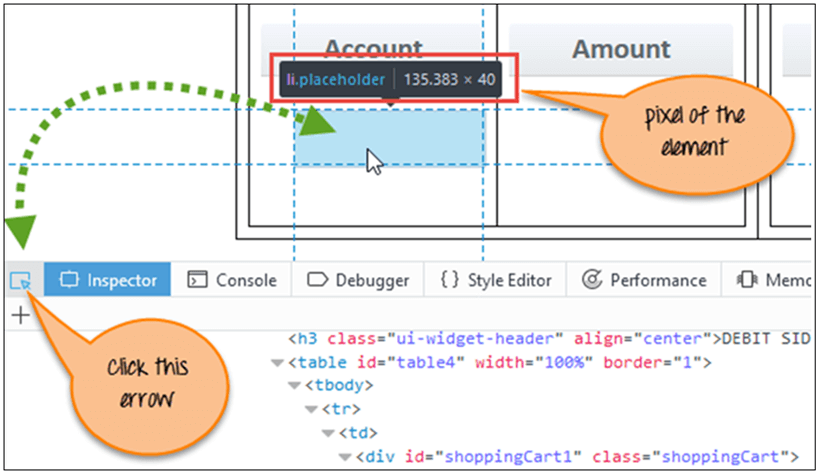Select the h3 ui-widget-header markup line
822x474 pixels.
540,337
